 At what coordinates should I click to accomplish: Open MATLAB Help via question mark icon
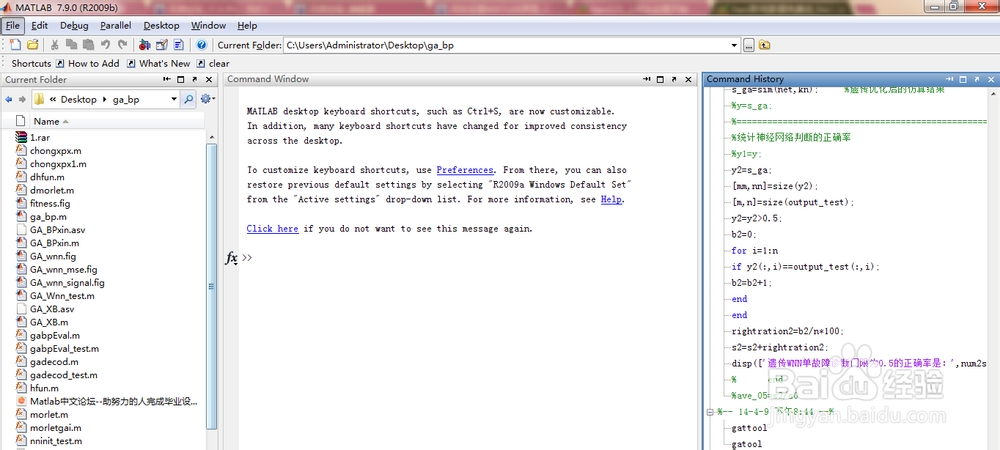pos(202,45)
